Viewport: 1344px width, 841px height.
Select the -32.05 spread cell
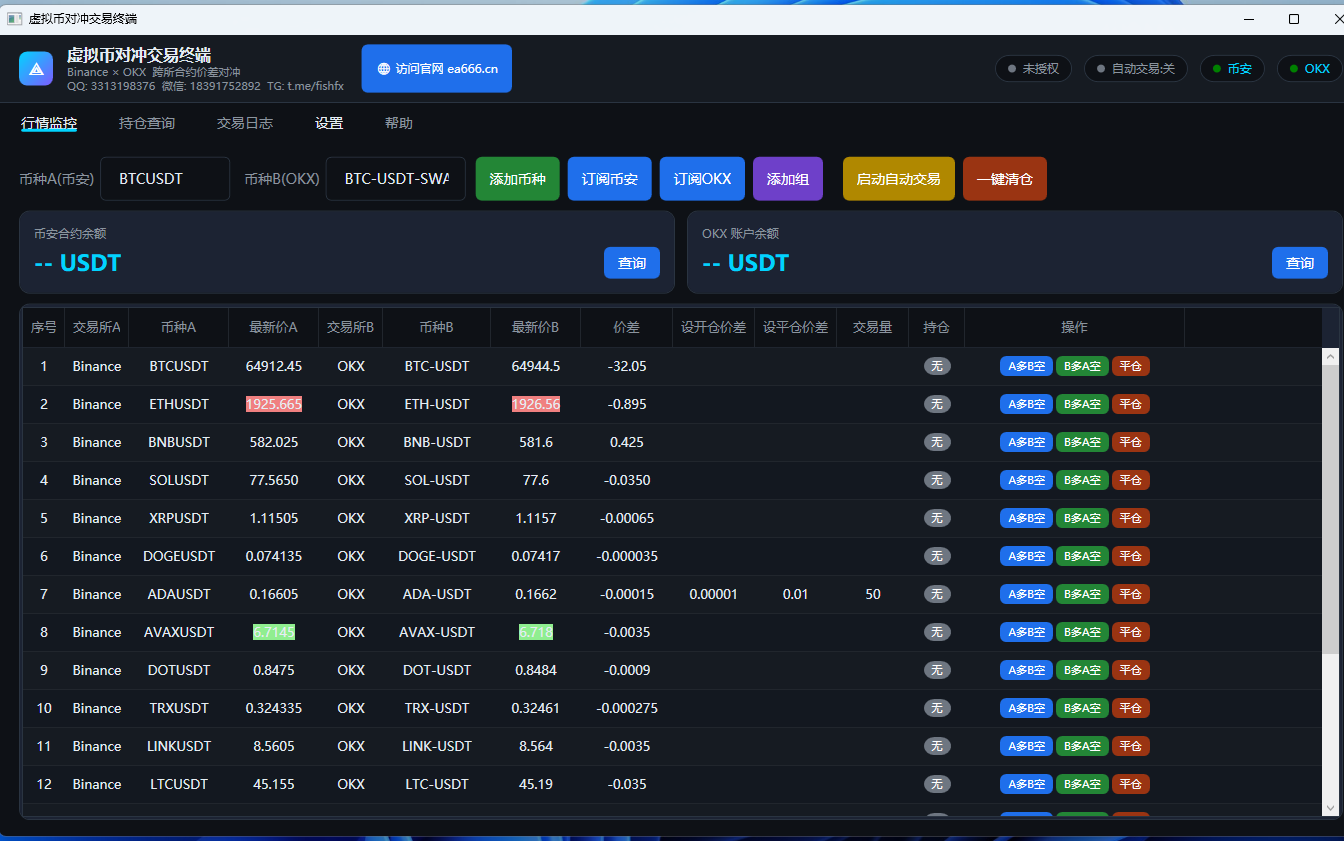pyautogui.click(x=627, y=366)
